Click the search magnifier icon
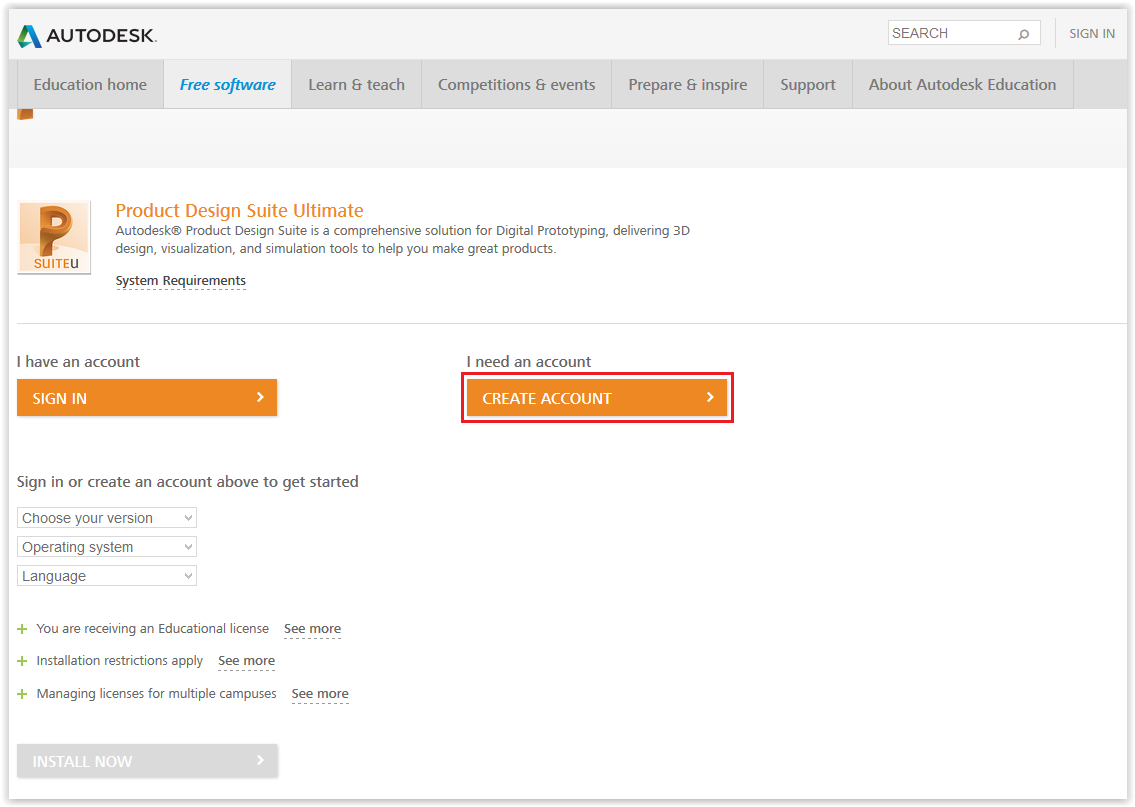1135x807 pixels. (x=1024, y=34)
